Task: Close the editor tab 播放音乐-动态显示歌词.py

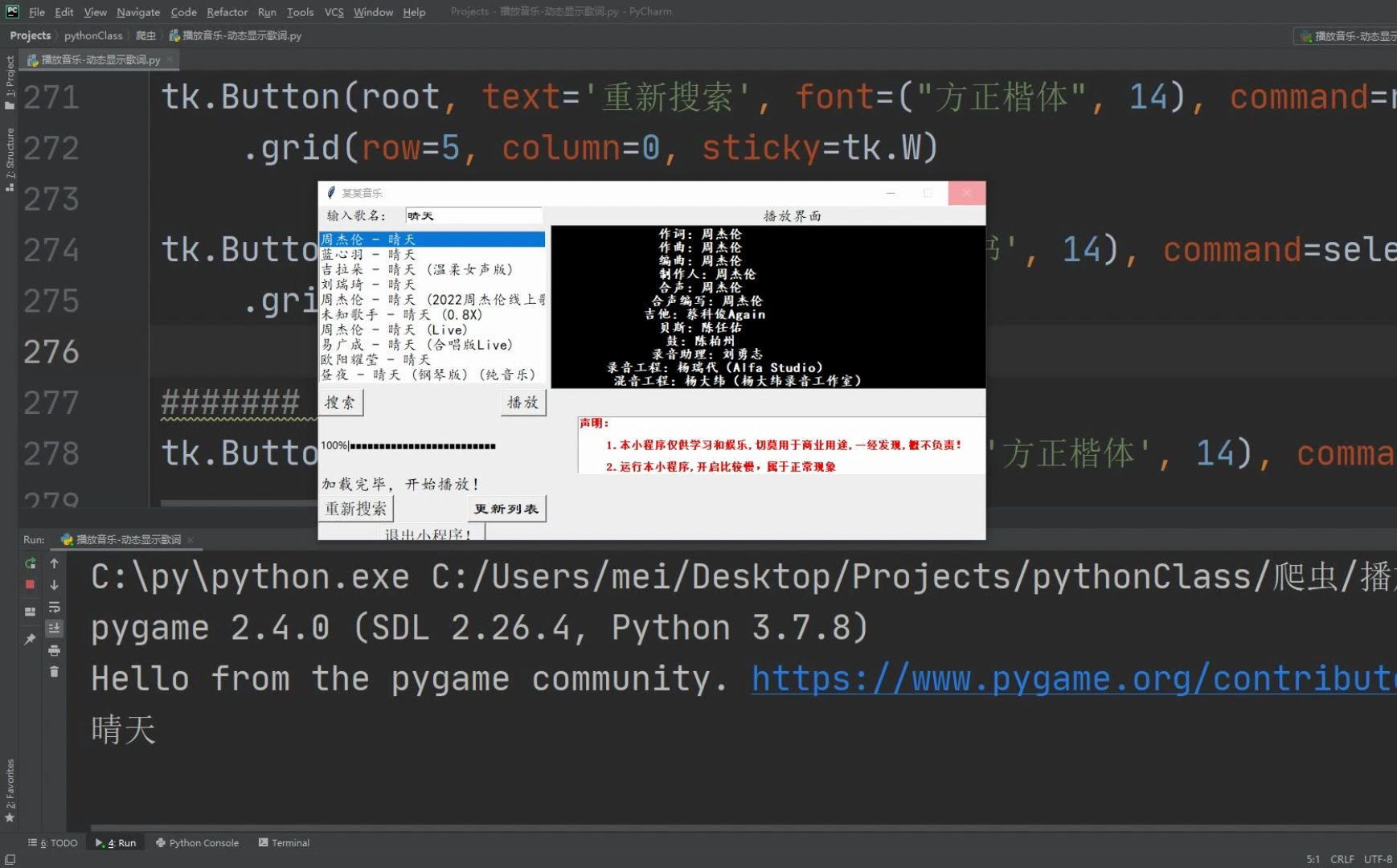Action: (170, 59)
